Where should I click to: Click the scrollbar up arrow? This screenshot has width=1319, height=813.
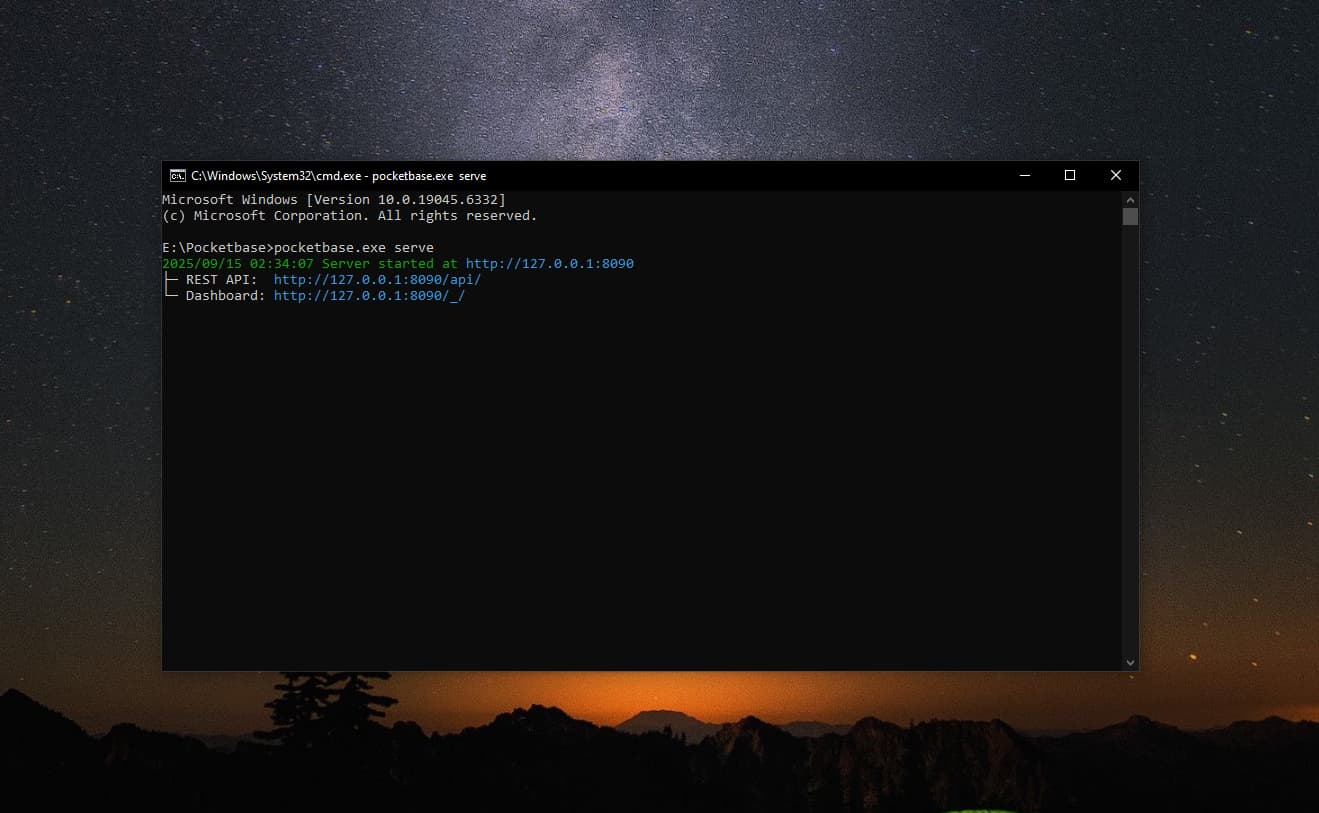point(1130,199)
